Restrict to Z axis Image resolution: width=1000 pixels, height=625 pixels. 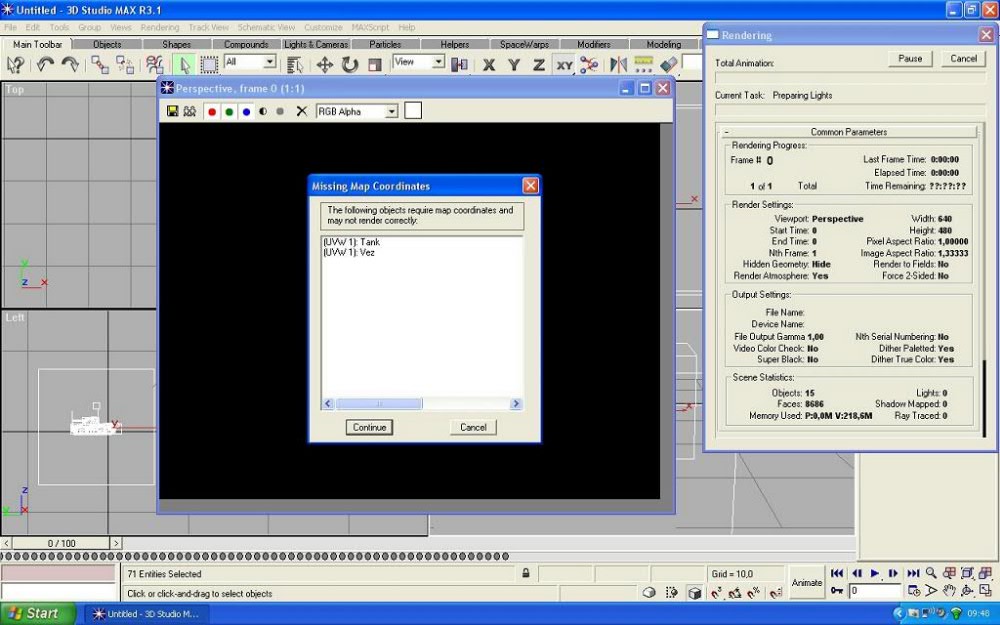click(x=539, y=64)
